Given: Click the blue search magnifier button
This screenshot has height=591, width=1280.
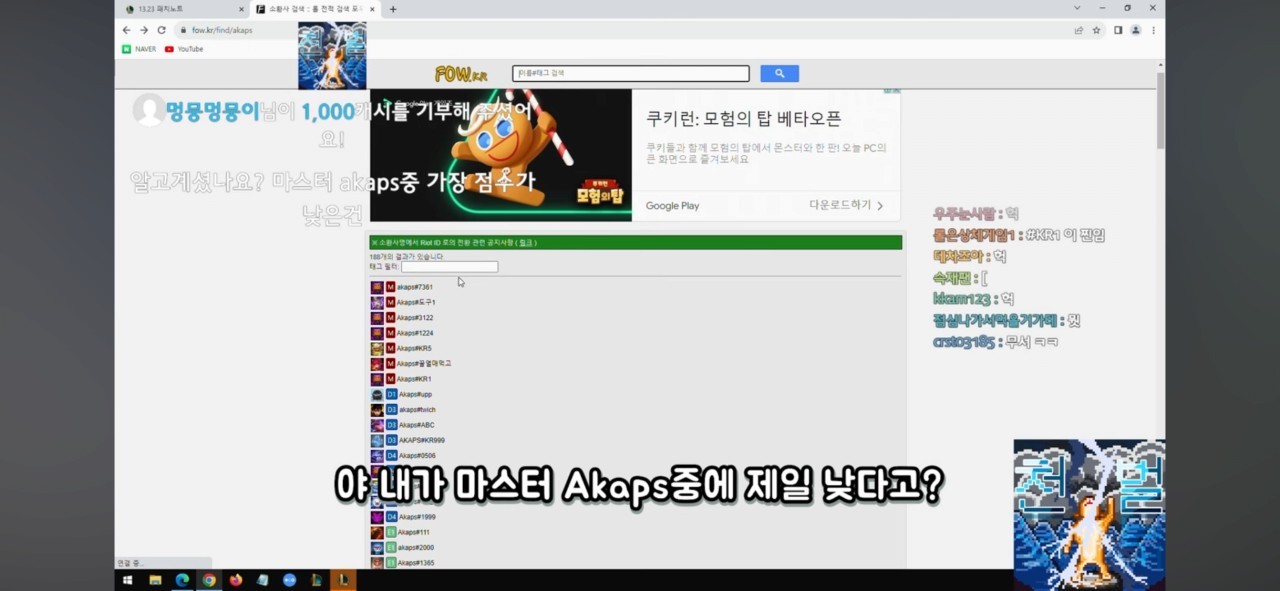Looking at the screenshot, I should coord(779,74).
